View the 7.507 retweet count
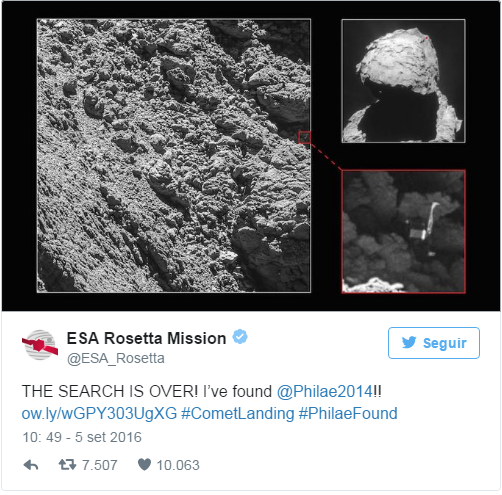The height and width of the screenshot is (495, 502). pyautogui.click(x=100, y=465)
